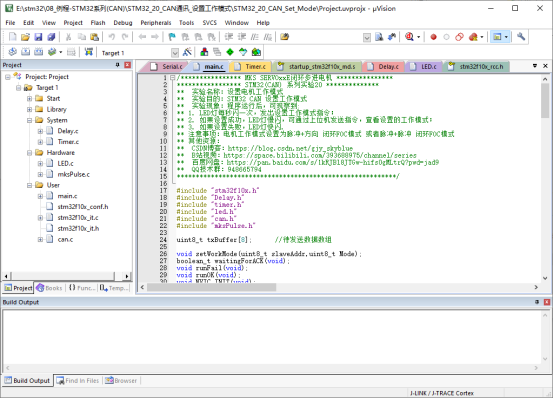
Task: Start debug session with the magnifier d icon
Action: (x=409, y=37)
